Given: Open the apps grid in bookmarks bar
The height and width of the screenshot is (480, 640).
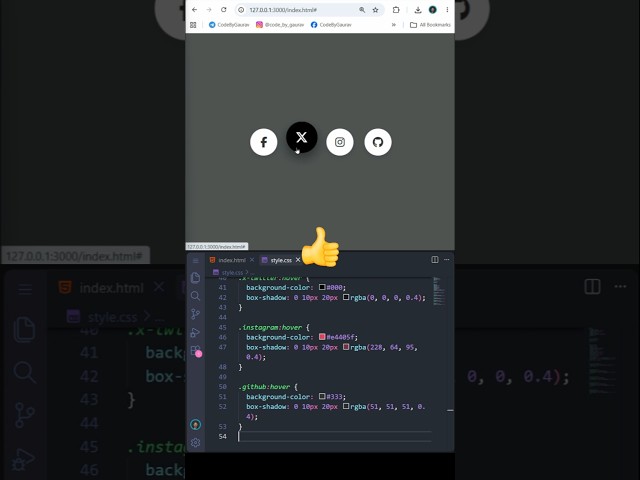Looking at the screenshot, I should 193,25.
